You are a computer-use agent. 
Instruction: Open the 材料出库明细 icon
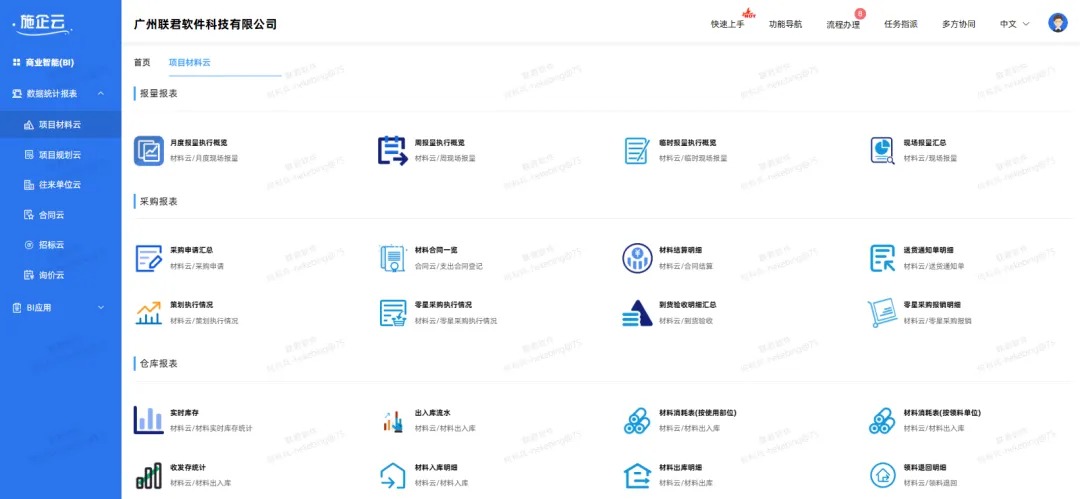(x=637, y=476)
